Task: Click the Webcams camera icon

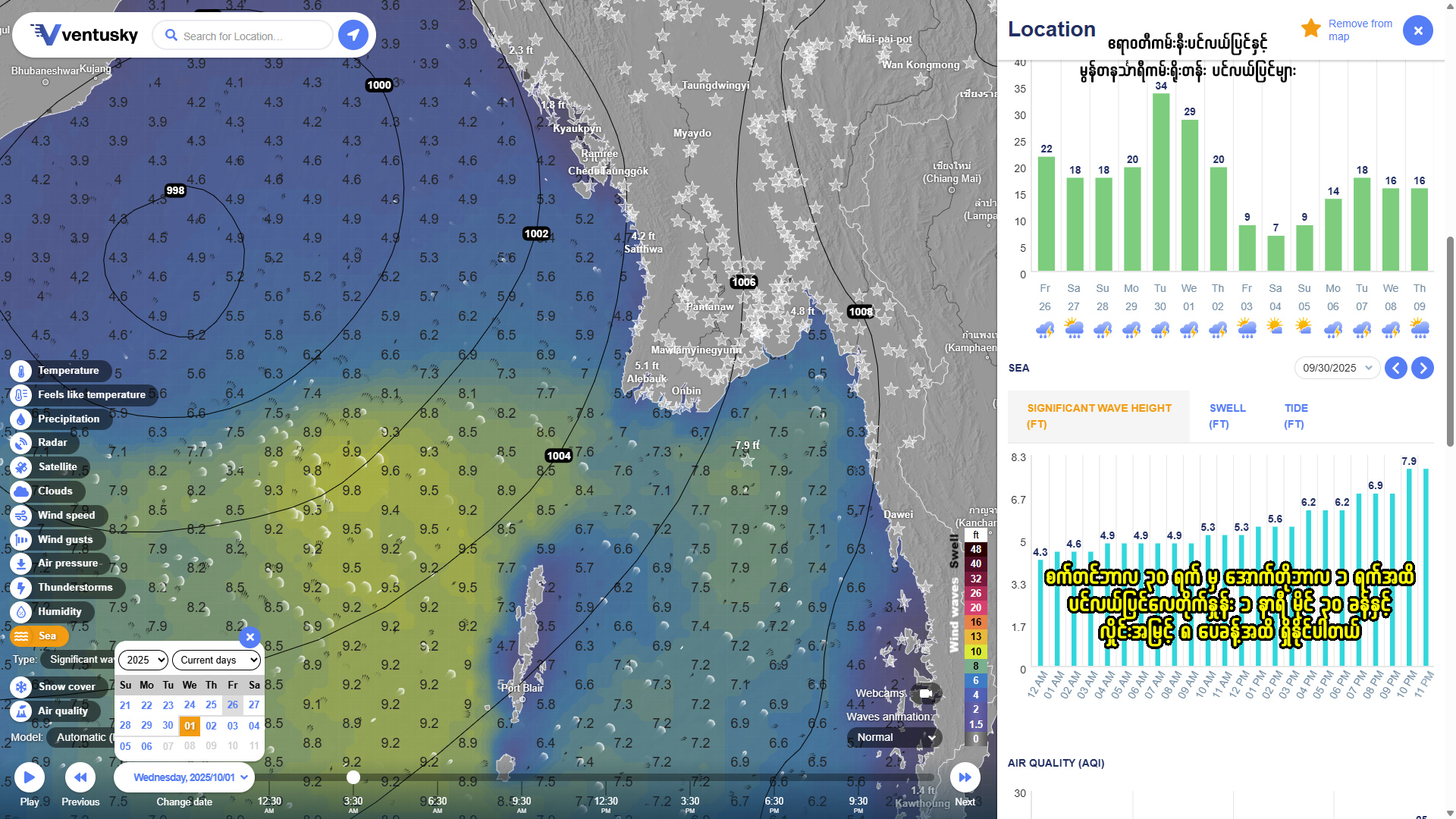Action: pos(925,693)
